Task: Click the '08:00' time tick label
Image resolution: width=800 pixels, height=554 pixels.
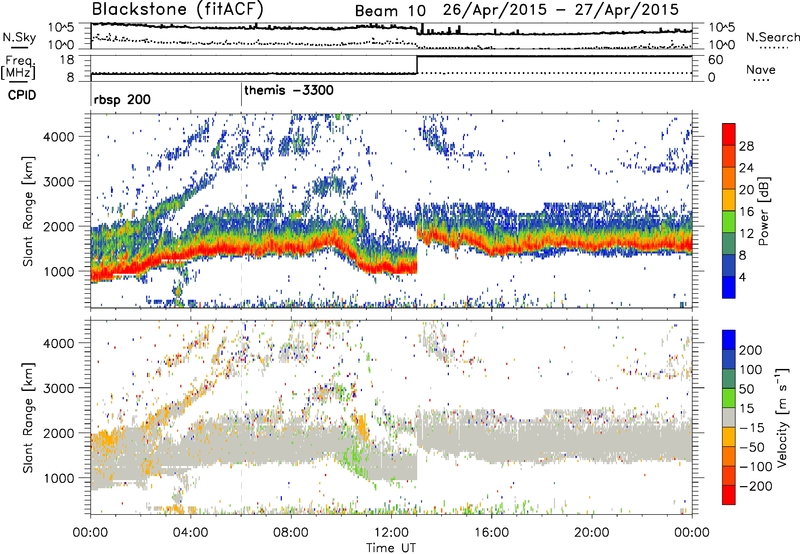Action: point(291,533)
